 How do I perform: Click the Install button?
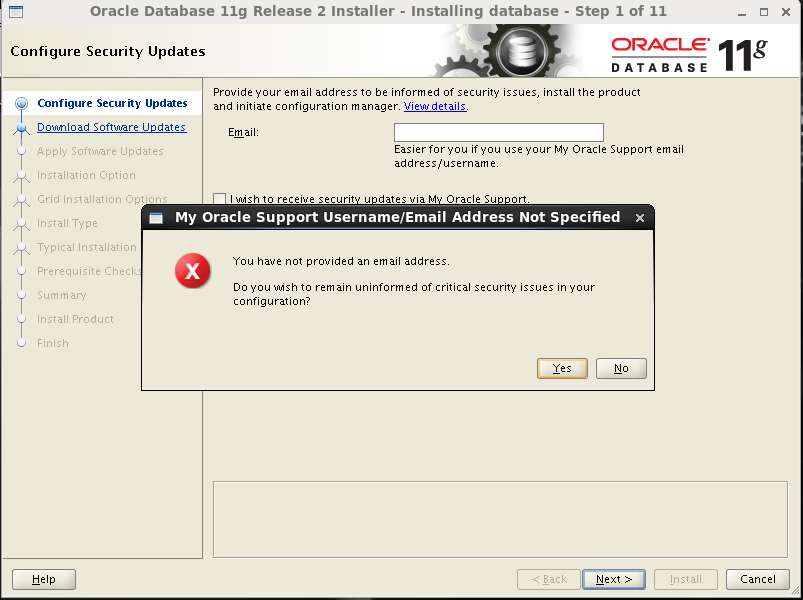click(x=686, y=580)
